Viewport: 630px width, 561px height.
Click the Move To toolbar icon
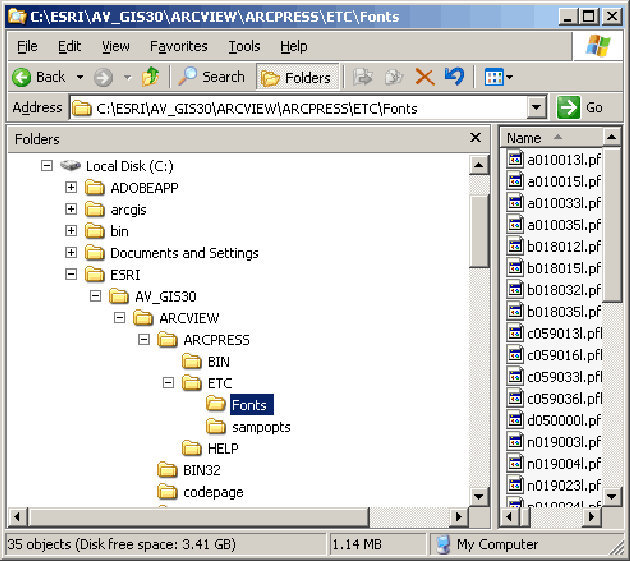pos(363,77)
